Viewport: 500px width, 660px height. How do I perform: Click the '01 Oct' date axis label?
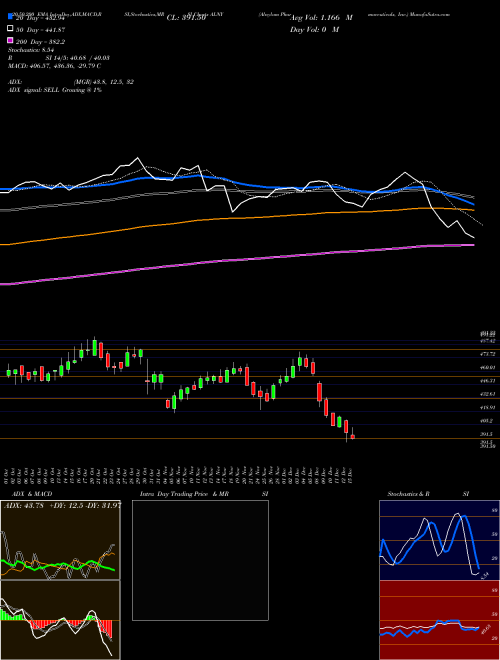(x=6, y=474)
